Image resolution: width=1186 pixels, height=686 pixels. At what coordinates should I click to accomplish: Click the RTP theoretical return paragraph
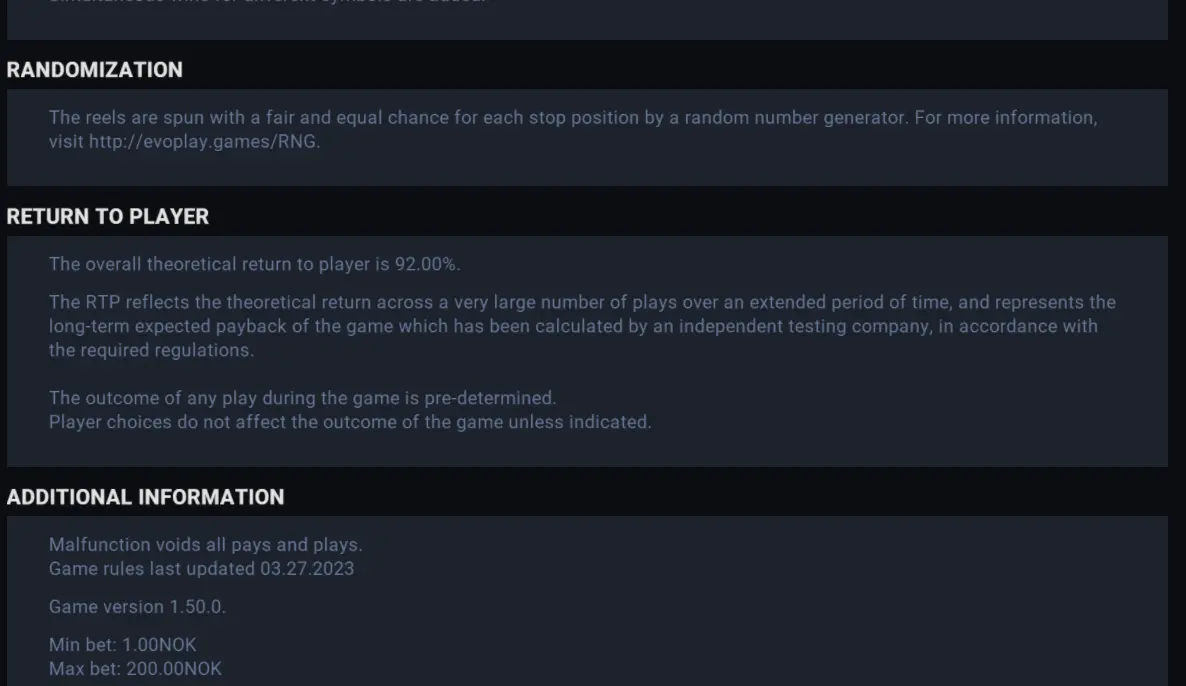[582, 326]
